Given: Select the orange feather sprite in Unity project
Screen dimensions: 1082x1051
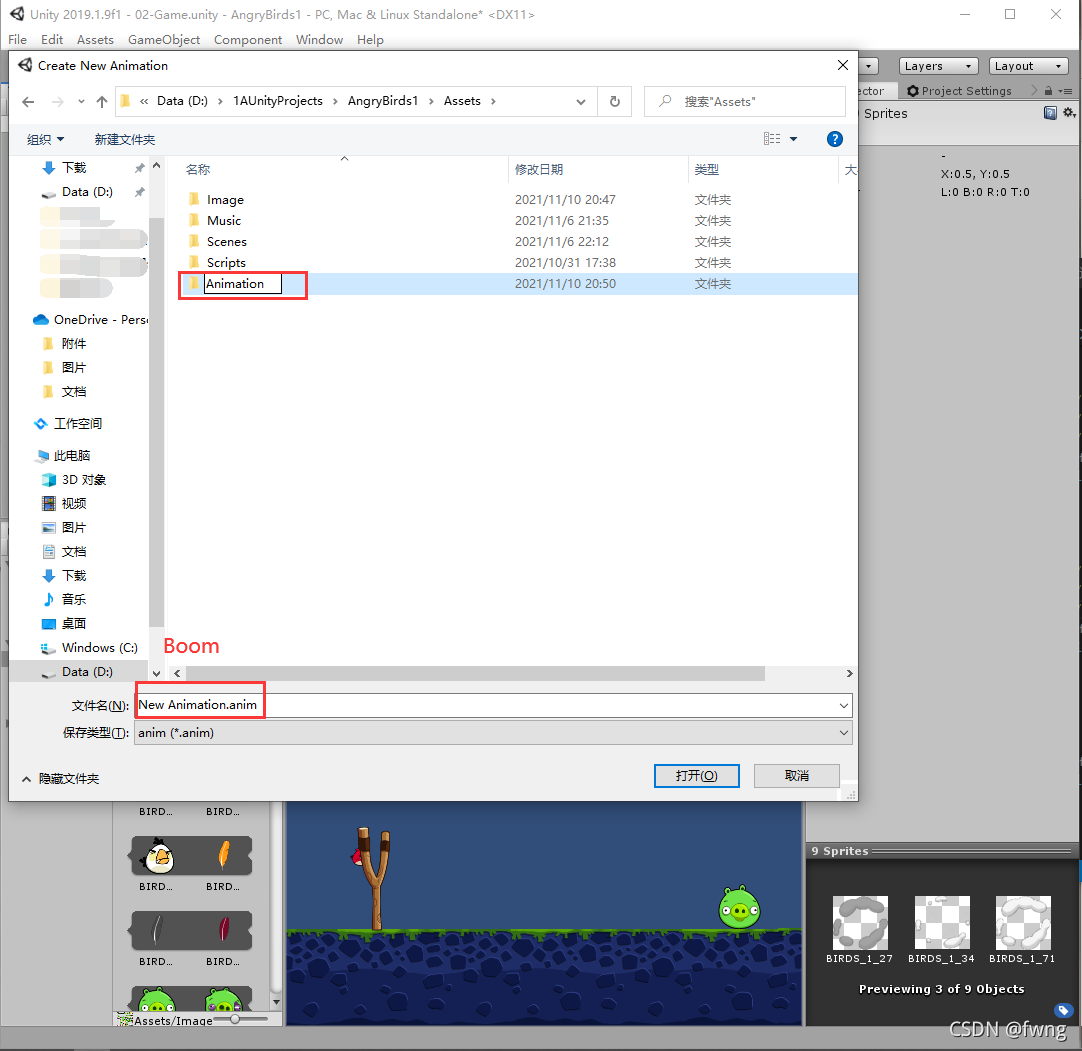Looking at the screenshot, I should point(224,854).
